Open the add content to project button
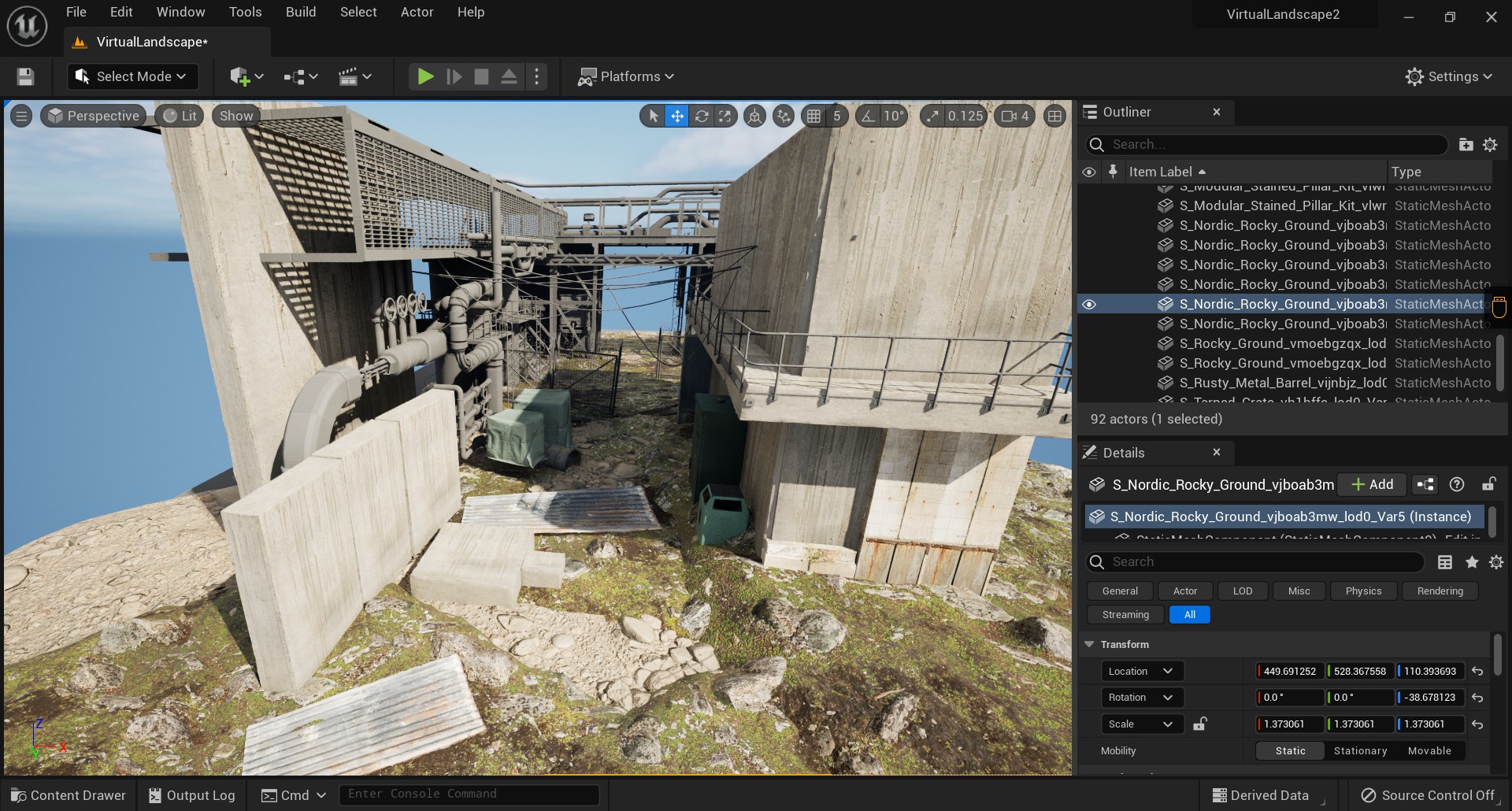1512x811 pixels. 246,76
